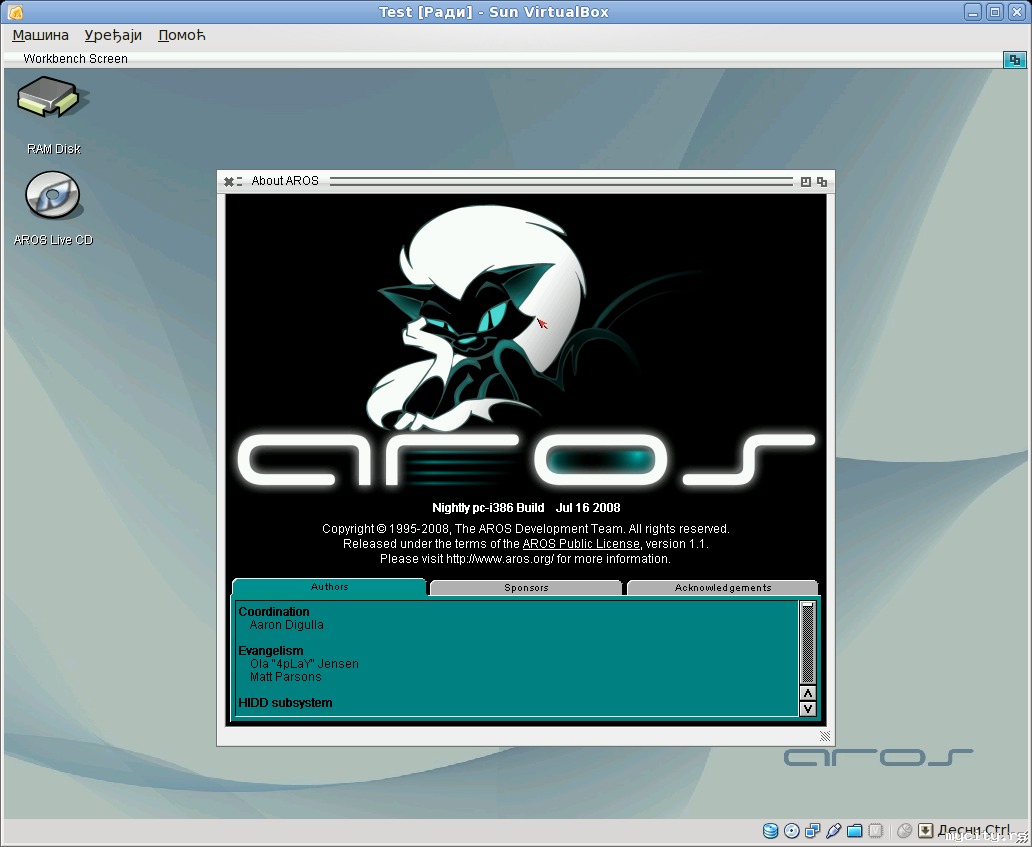Click the Workbench Screen title bar
1032x847 pixels.
click(x=502, y=59)
